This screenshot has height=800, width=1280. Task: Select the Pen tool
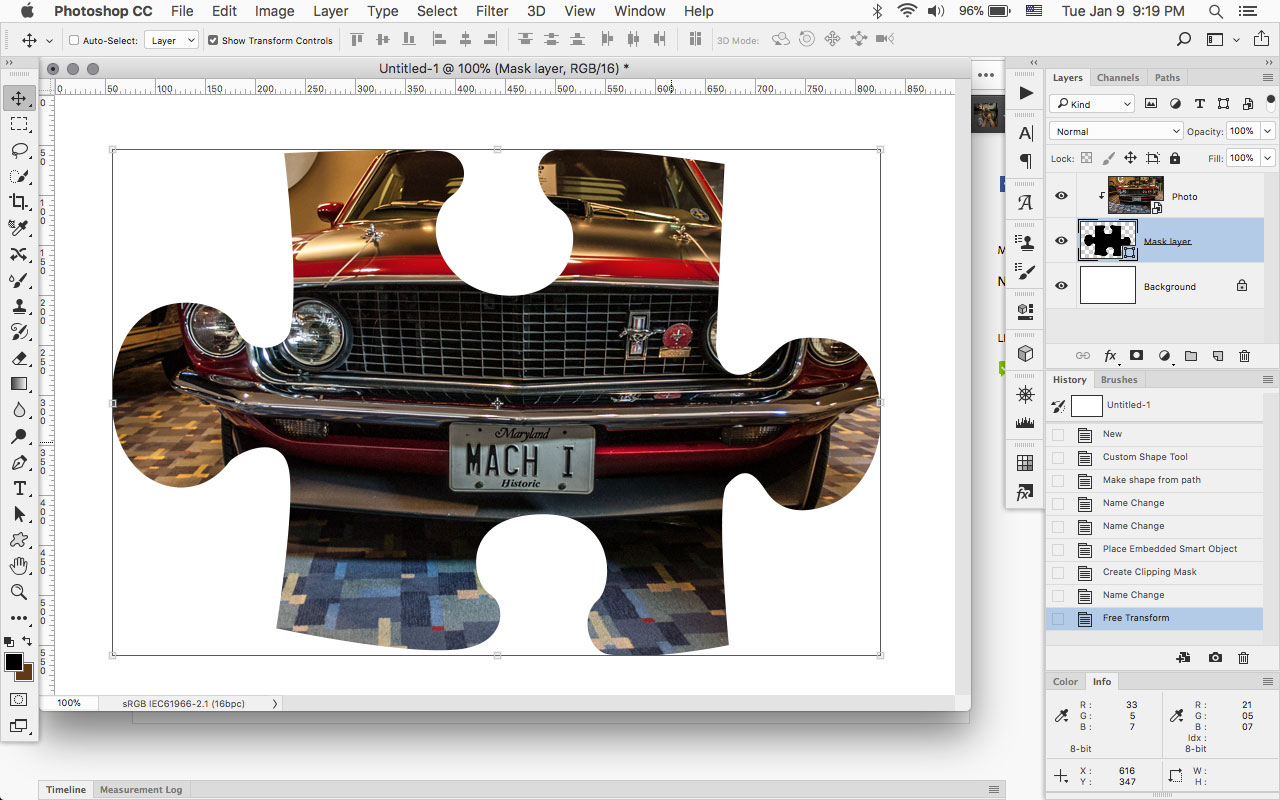pyautogui.click(x=19, y=462)
